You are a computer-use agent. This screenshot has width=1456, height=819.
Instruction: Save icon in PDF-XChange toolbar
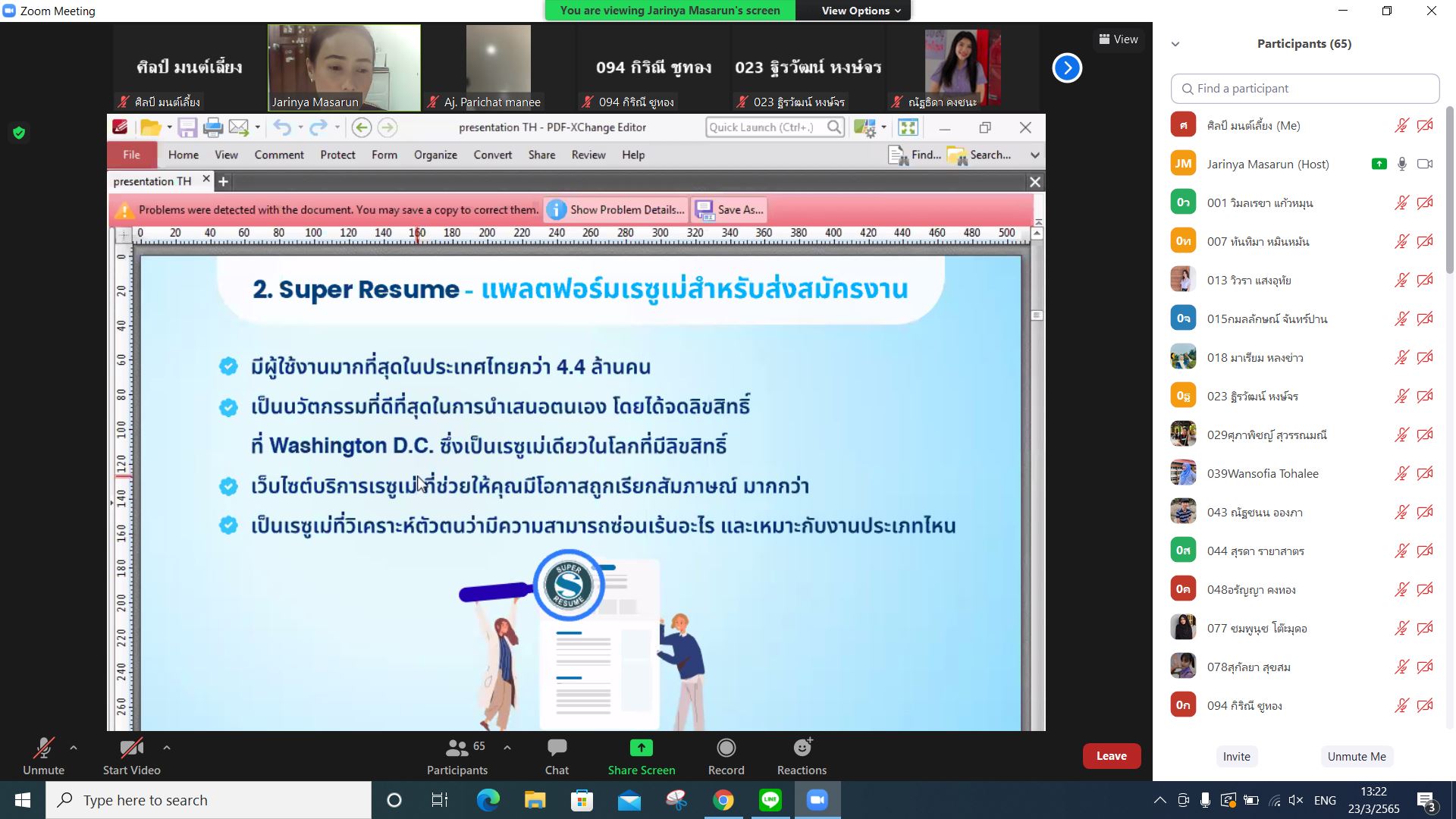pos(187,127)
